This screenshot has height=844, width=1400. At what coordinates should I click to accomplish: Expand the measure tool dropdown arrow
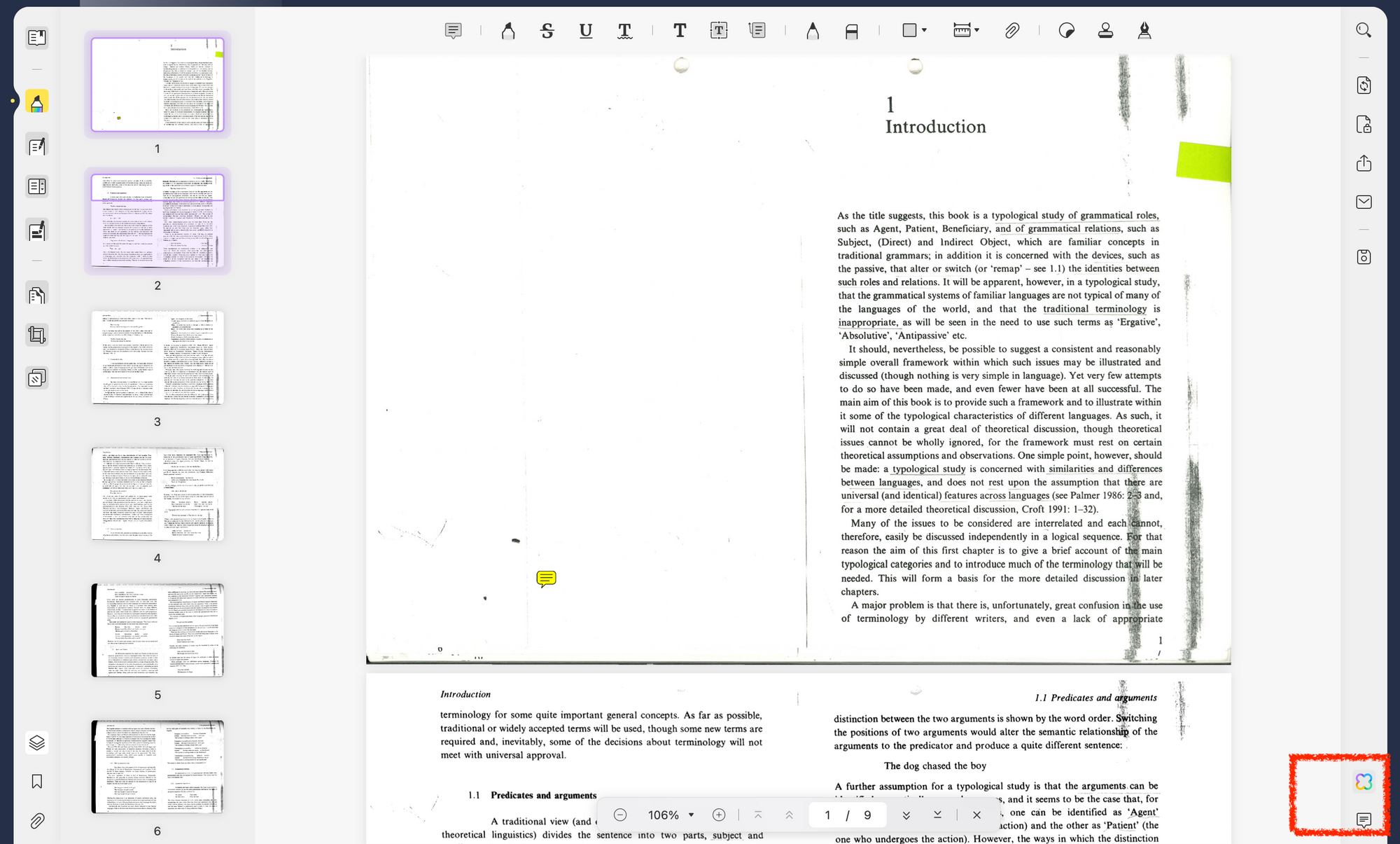(x=977, y=30)
